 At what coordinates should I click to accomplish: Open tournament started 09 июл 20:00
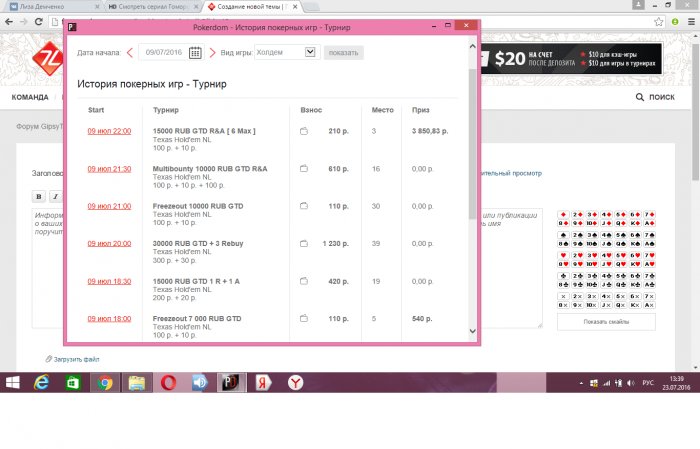pyautogui.click(x=109, y=244)
